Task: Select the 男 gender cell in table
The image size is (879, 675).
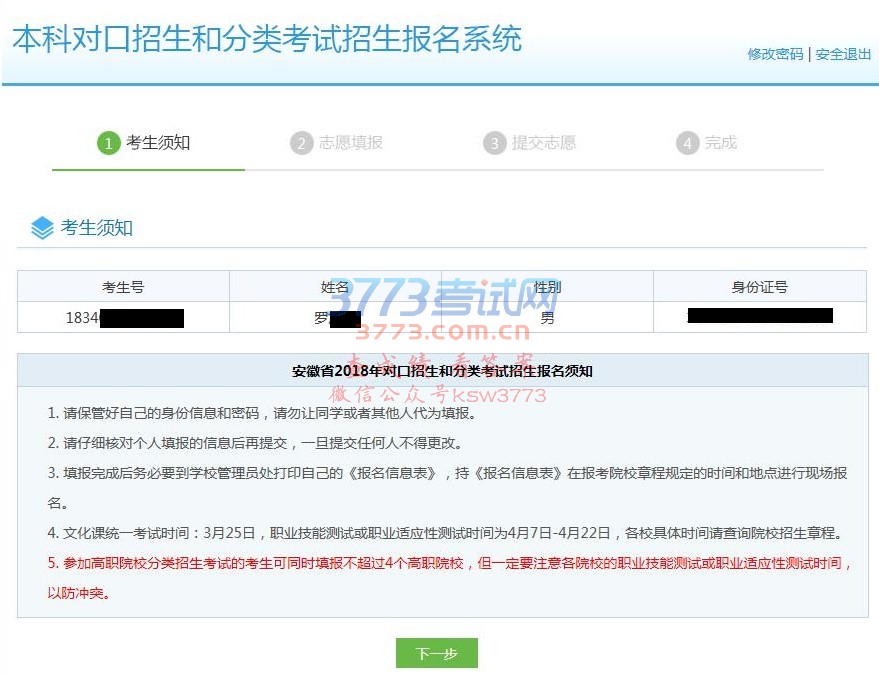Action: [547, 318]
